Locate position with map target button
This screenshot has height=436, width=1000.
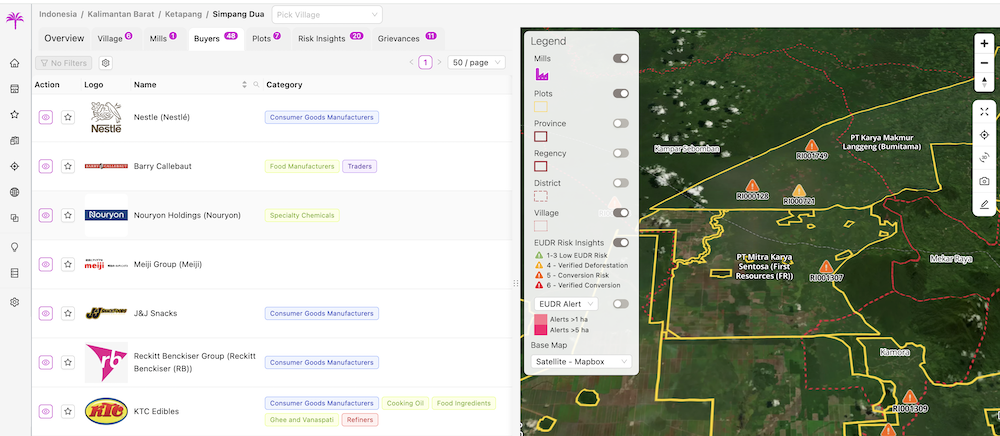tap(984, 134)
